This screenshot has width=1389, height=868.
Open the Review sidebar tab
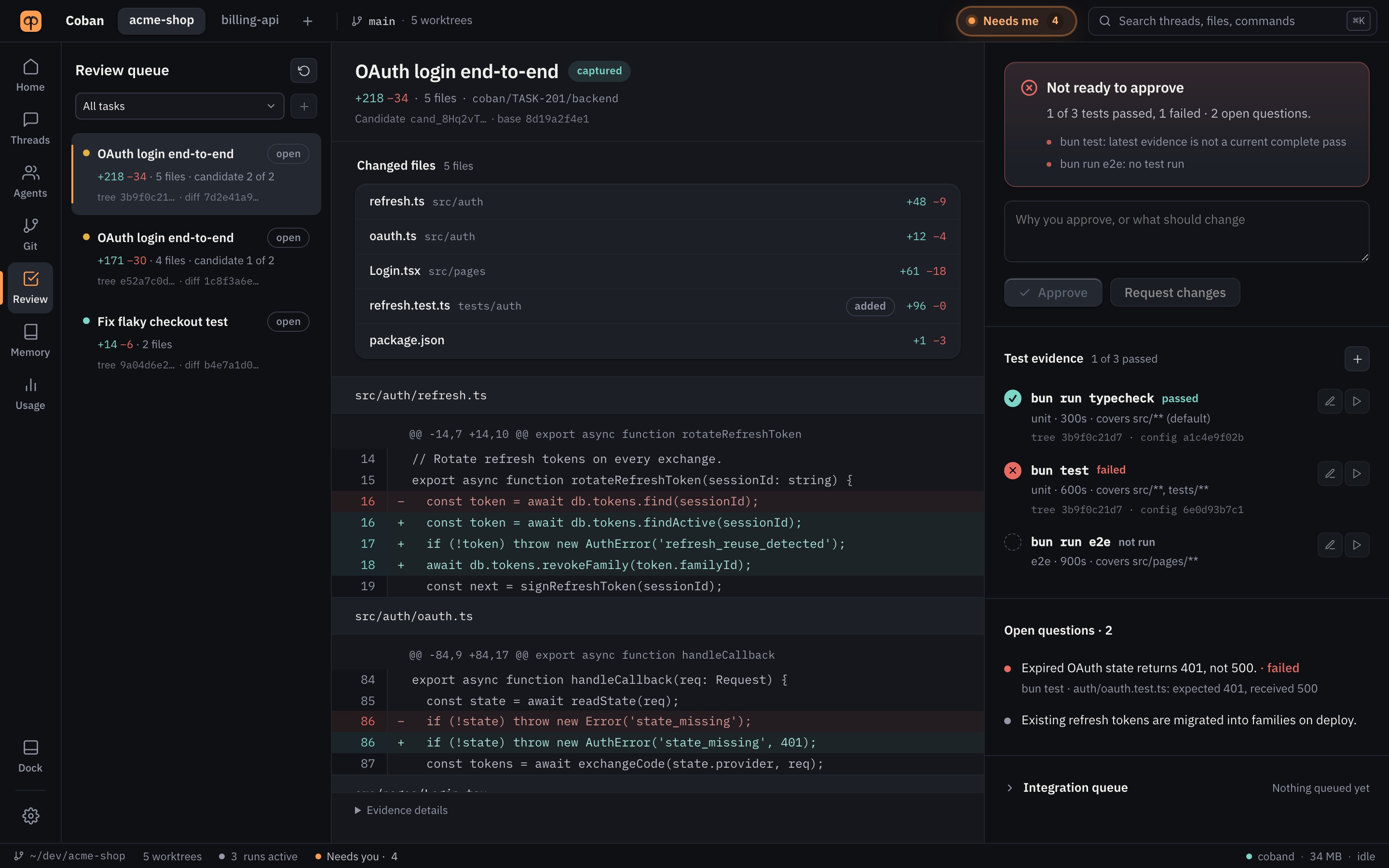[30, 287]
